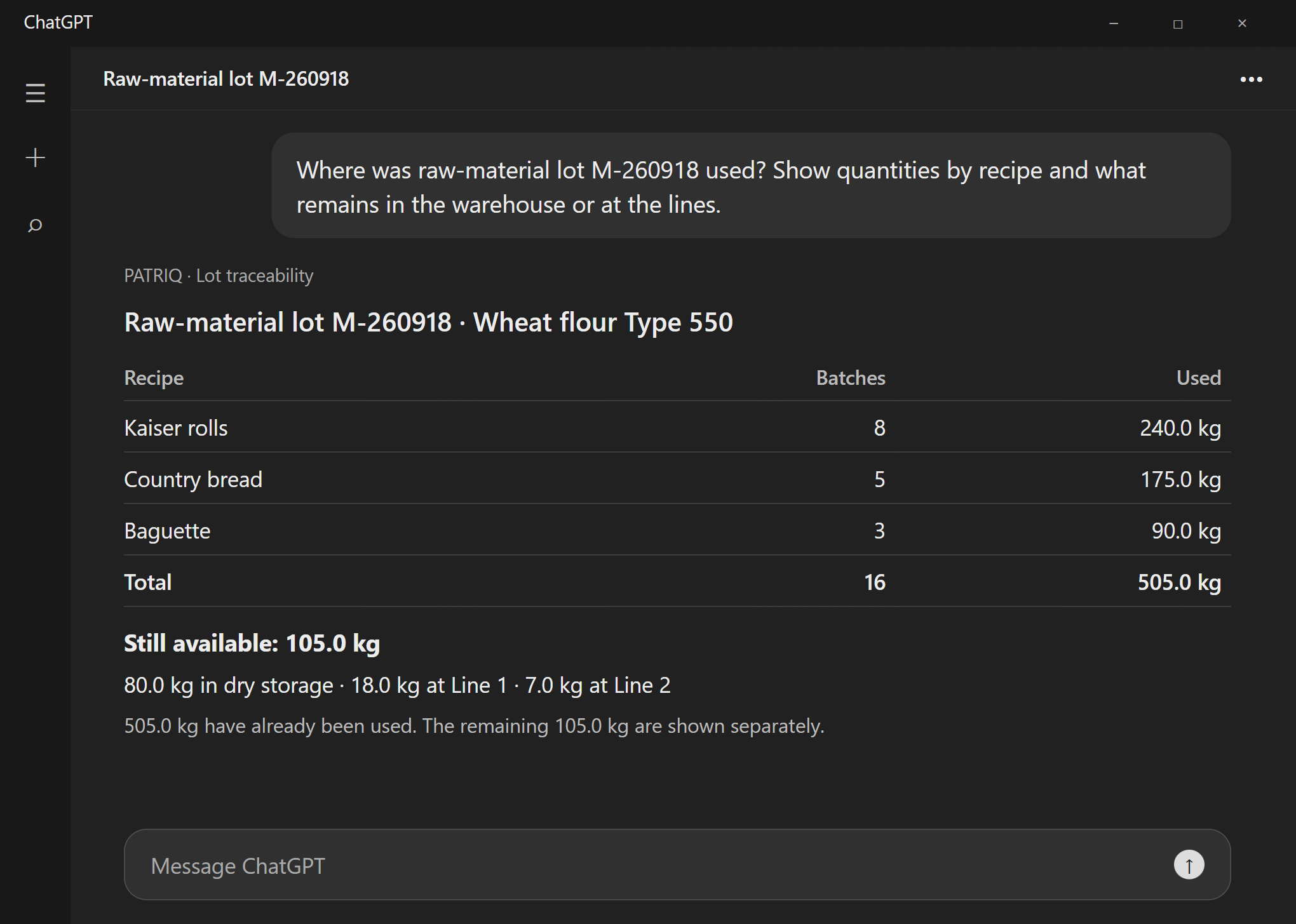1296x924 pixels.
Task: Click the PATRIQ · Lot traceability label
Action: coord(219,276)
